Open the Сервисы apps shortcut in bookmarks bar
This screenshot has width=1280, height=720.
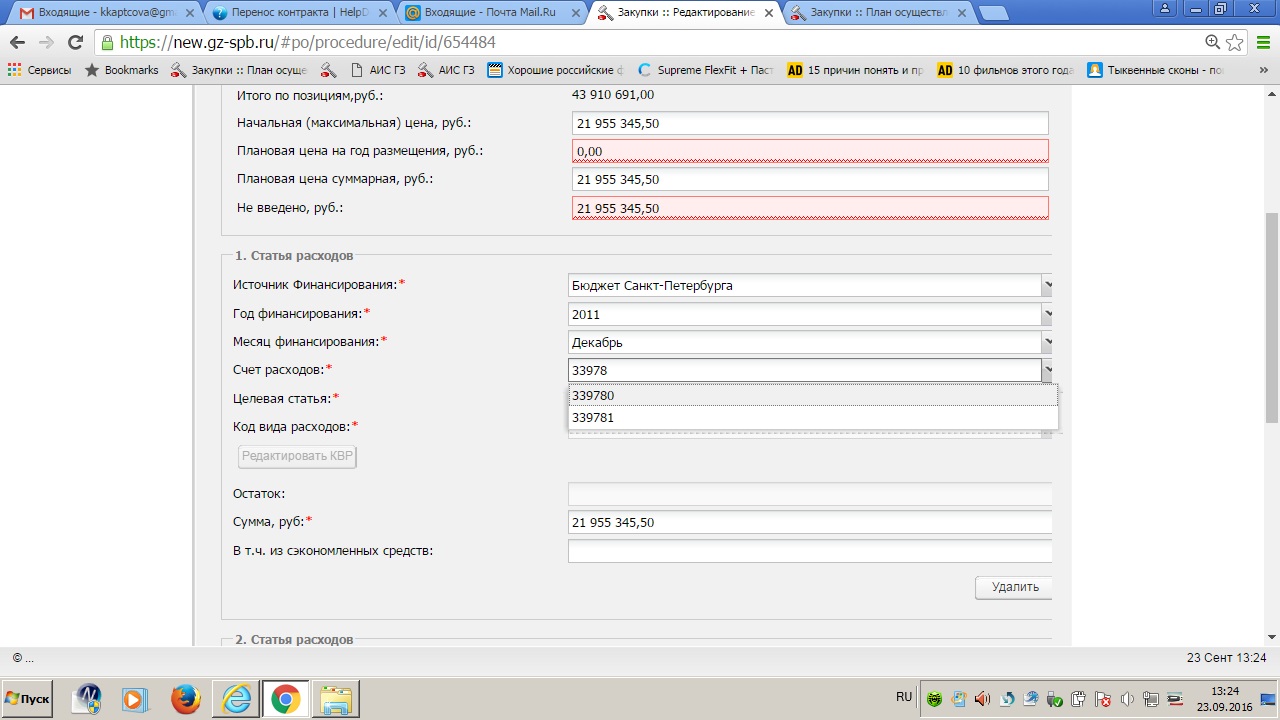[40, 70]
